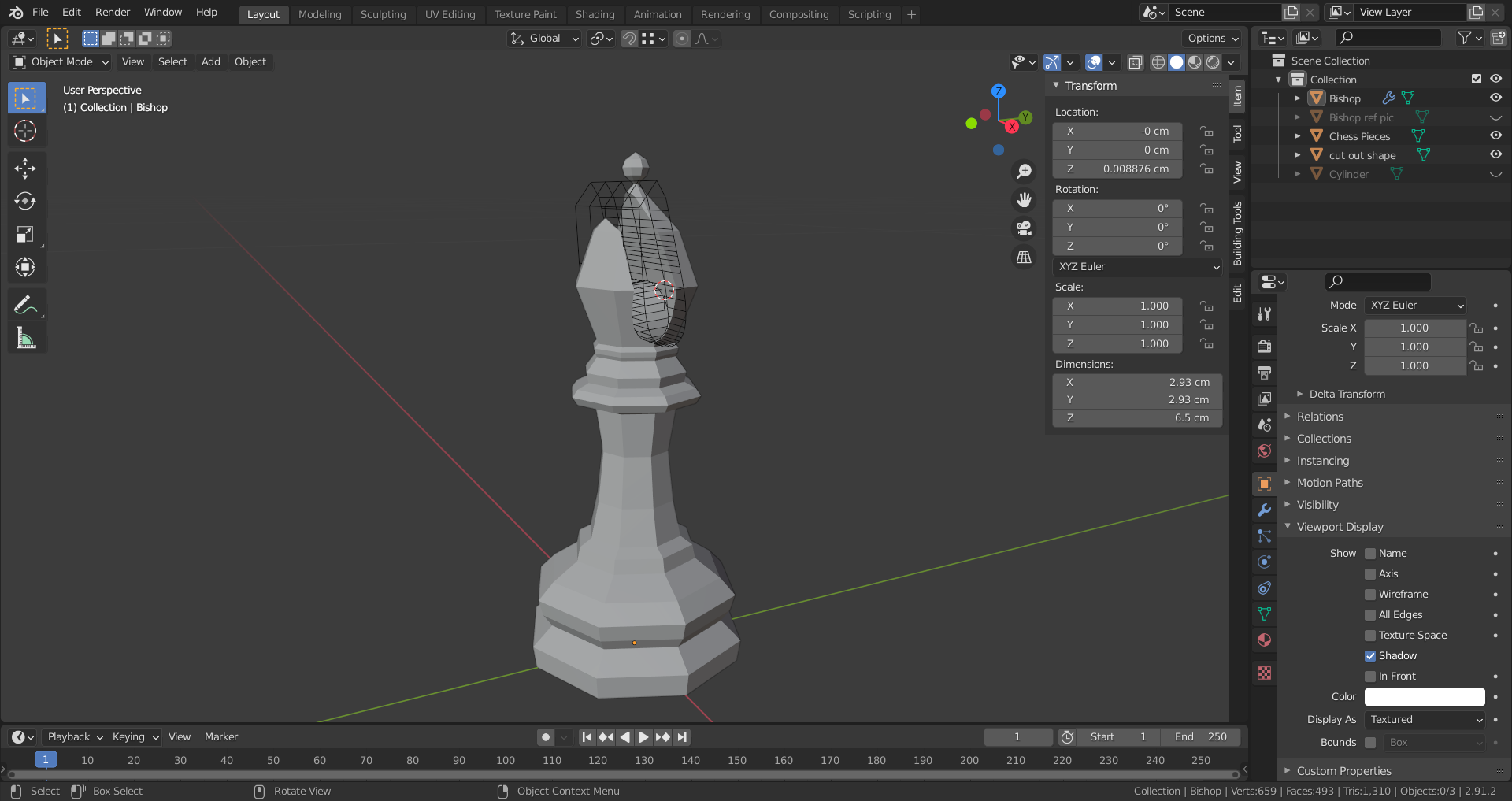Enable the Wireframe checkbox
The width and height of the screenshot is (1512, 801).
[1370, 595]
